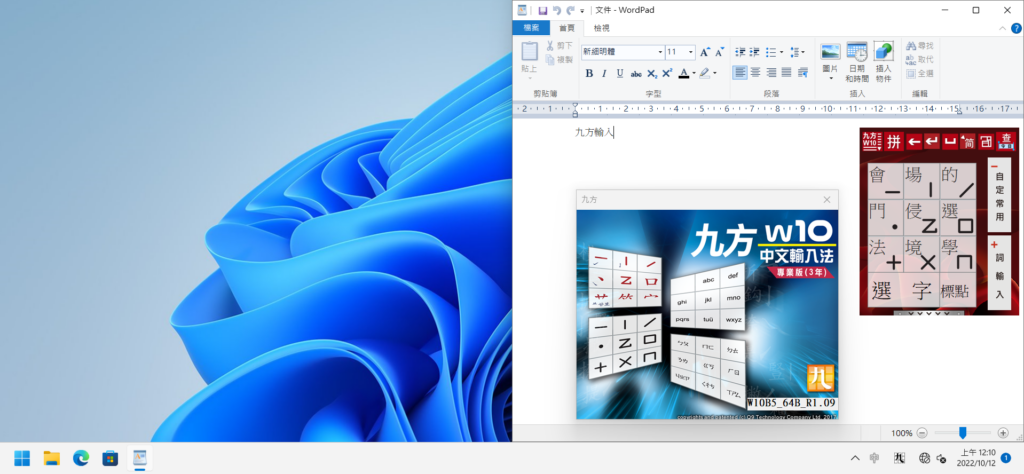Open bullet list style dropdown arrow

[x=782, y=52]
